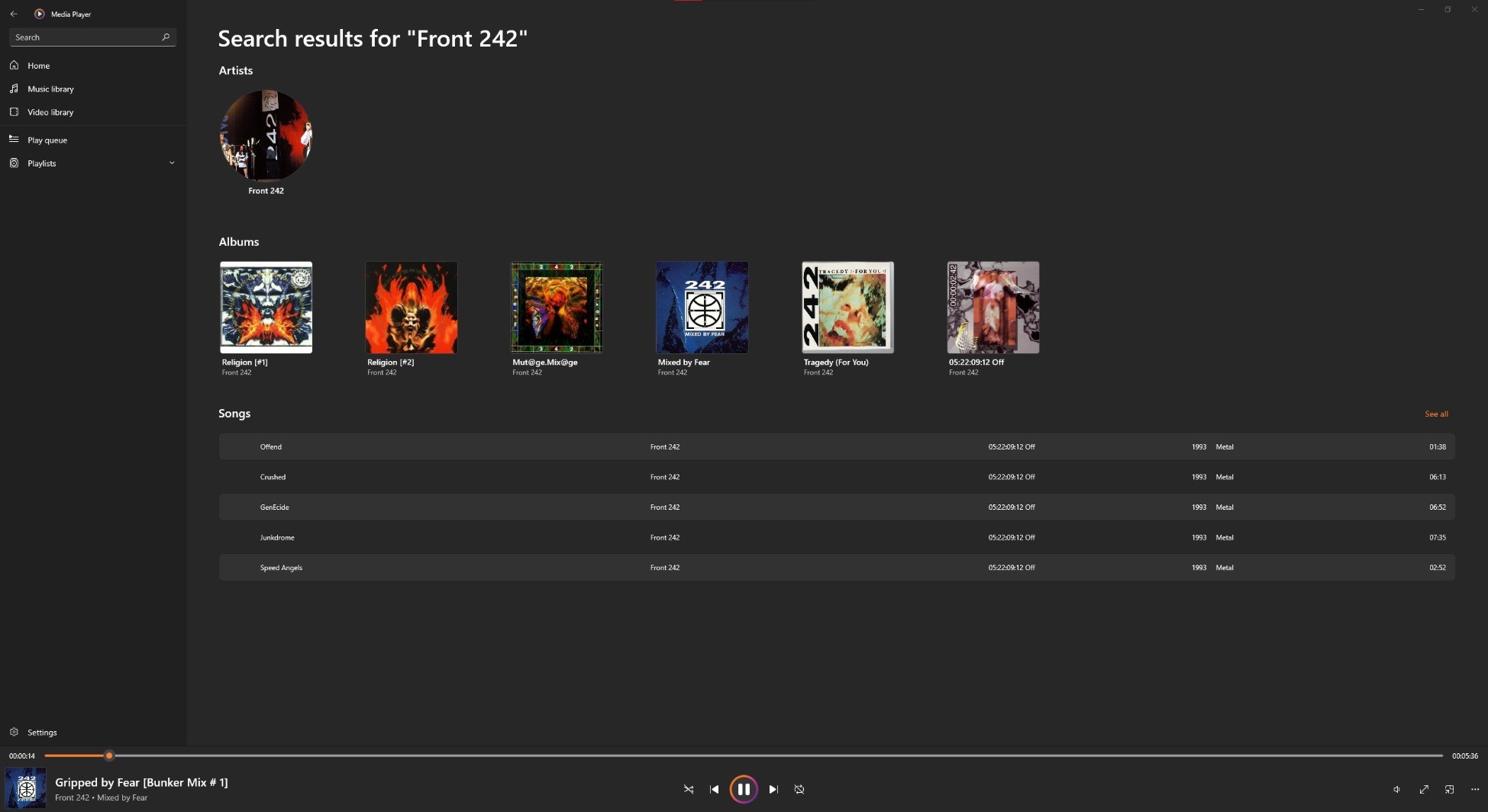Expand the Playlists section chevron
Screen dimensions: 1488x812
pyautogui.click(x=172, y=163)
